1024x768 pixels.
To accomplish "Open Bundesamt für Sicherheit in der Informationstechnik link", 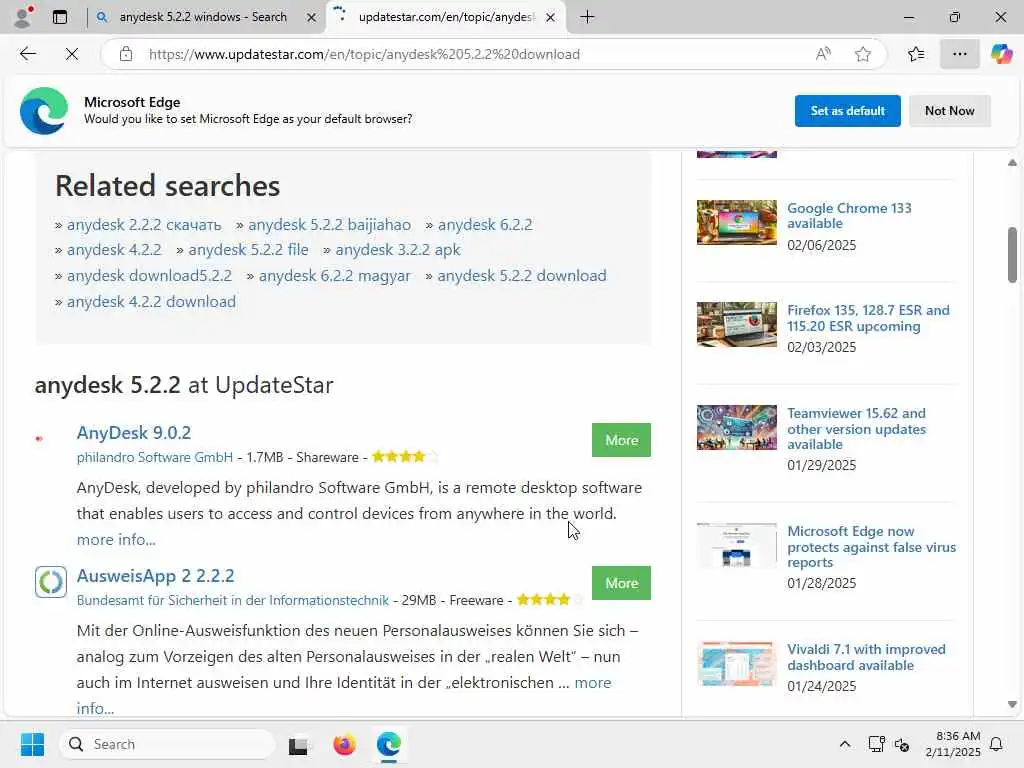I will (x=232, y=600).
